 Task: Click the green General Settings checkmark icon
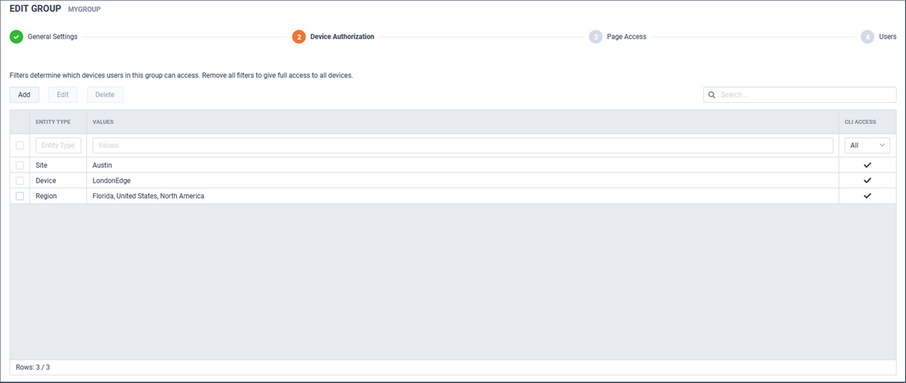click(x=16, y=37)
